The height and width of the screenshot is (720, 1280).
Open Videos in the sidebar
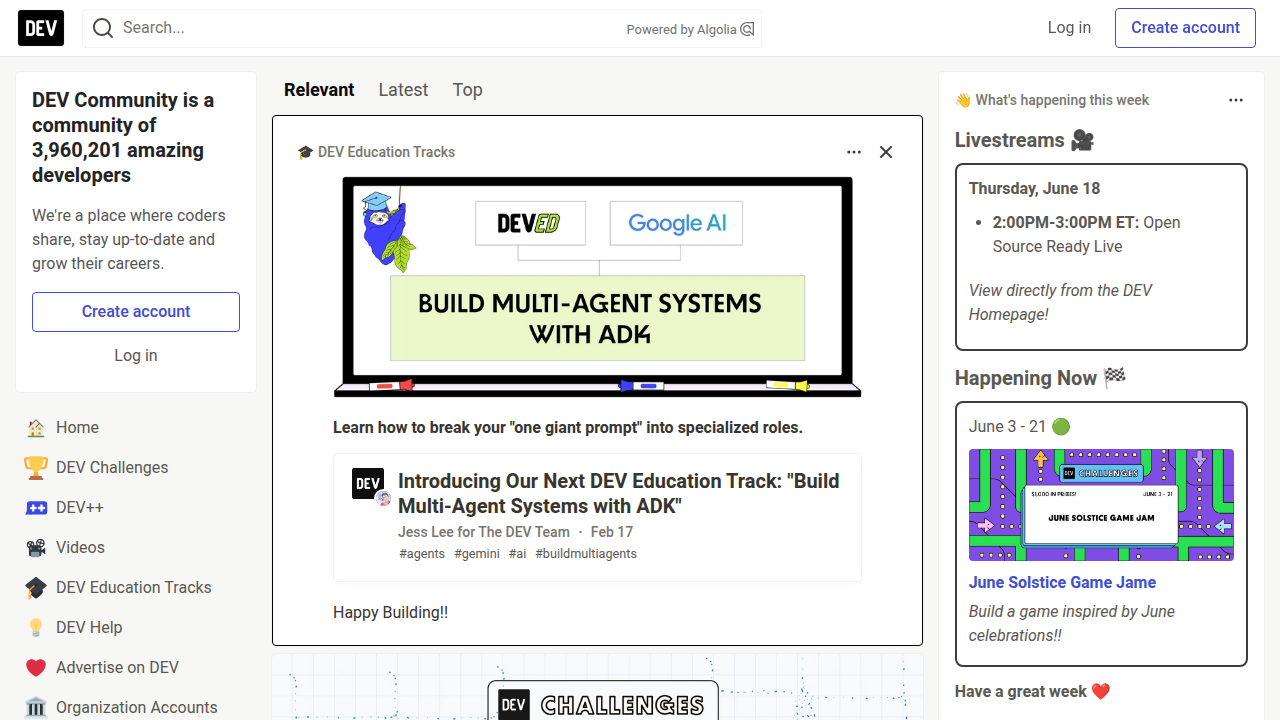tap(136, 548)
